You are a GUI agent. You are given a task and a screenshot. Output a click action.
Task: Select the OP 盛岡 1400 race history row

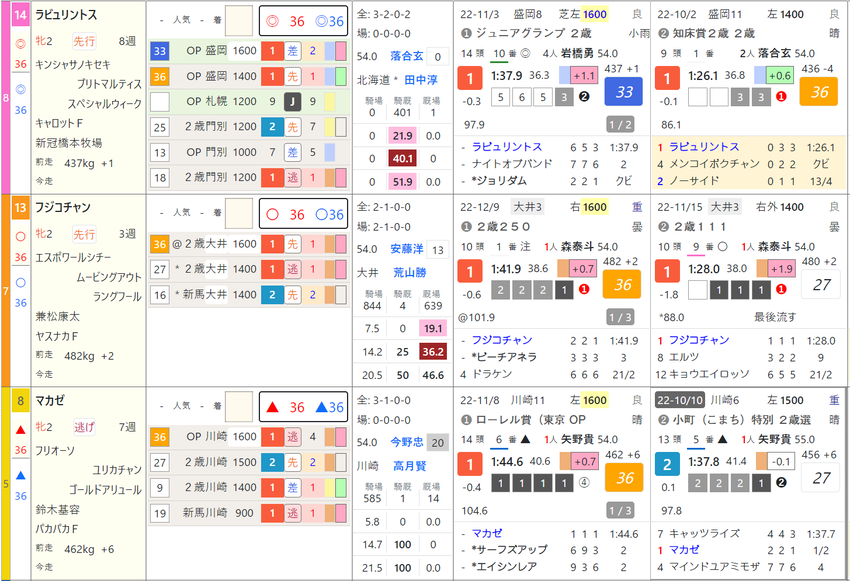click(249, 76)
